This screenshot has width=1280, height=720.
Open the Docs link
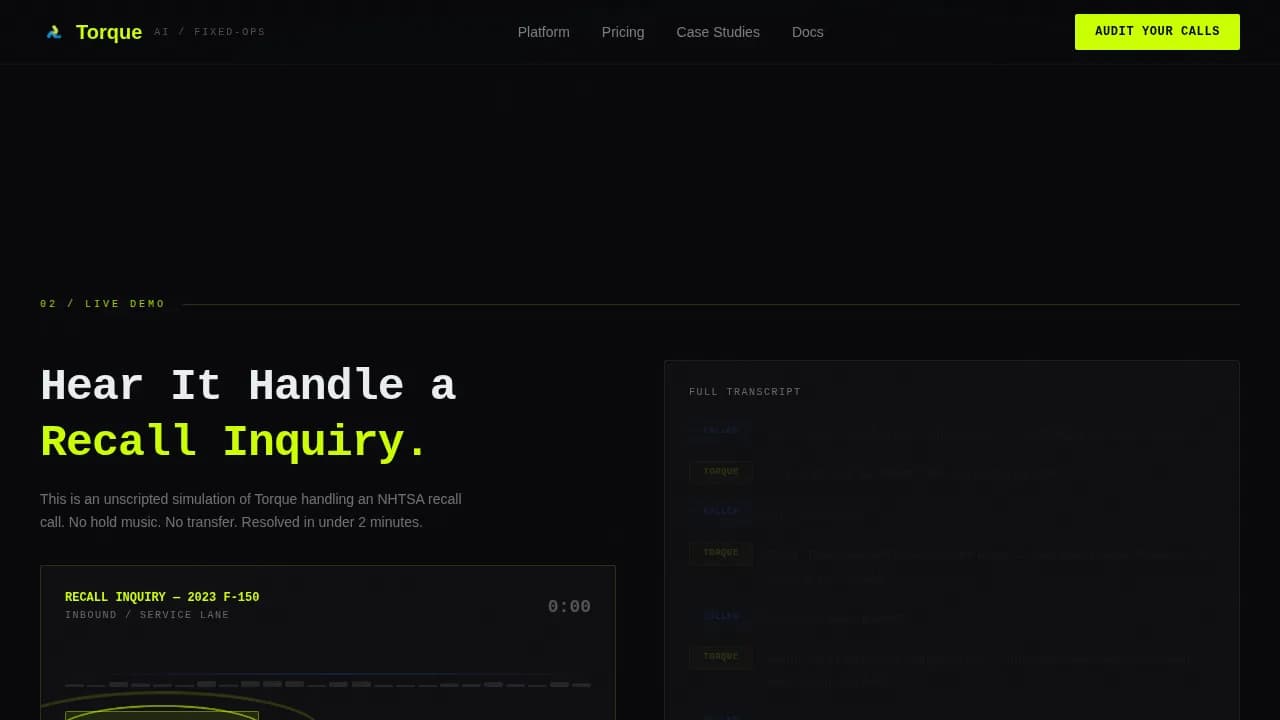(808, 32)
